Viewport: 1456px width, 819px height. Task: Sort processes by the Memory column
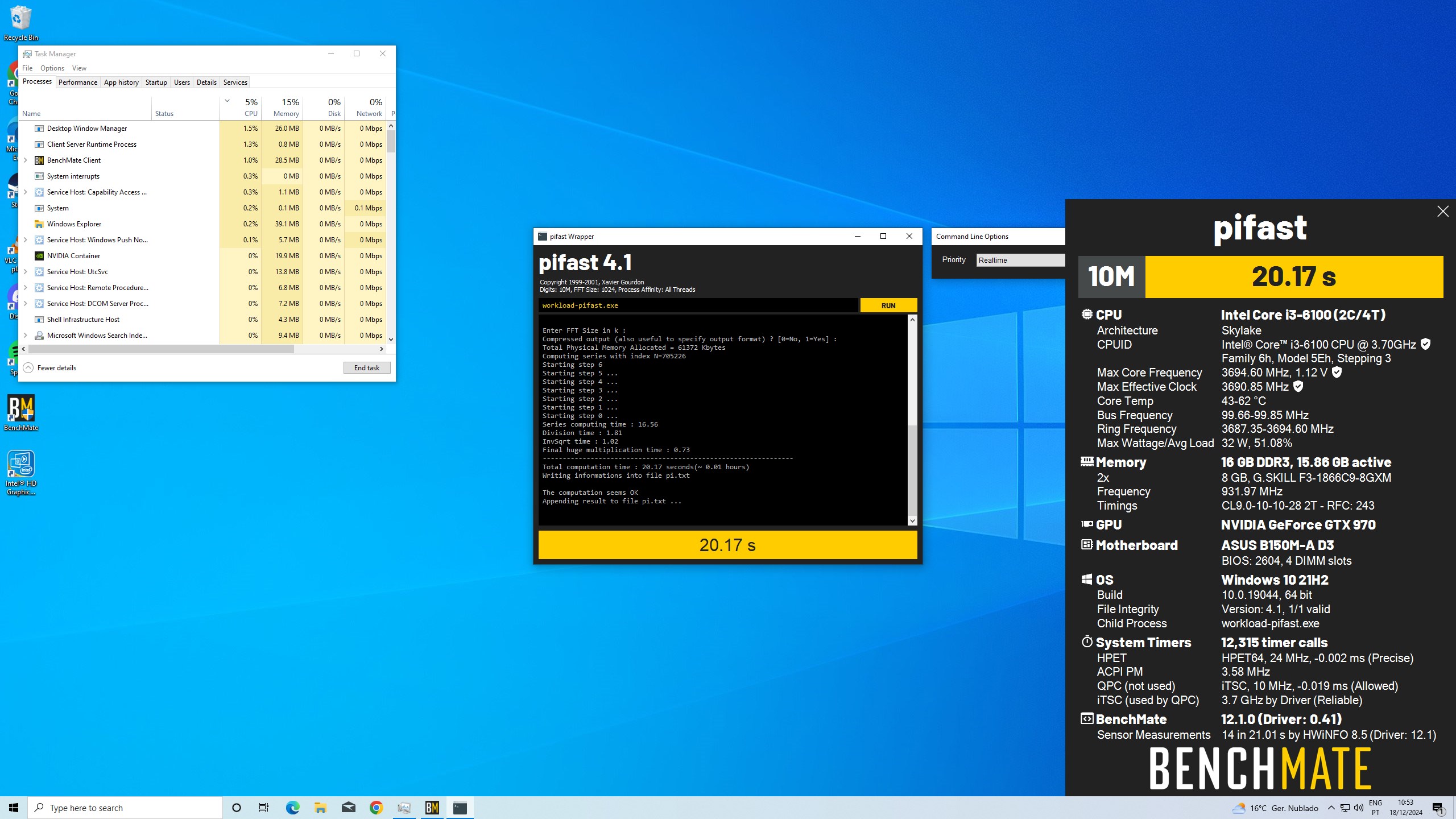[282, 107]
